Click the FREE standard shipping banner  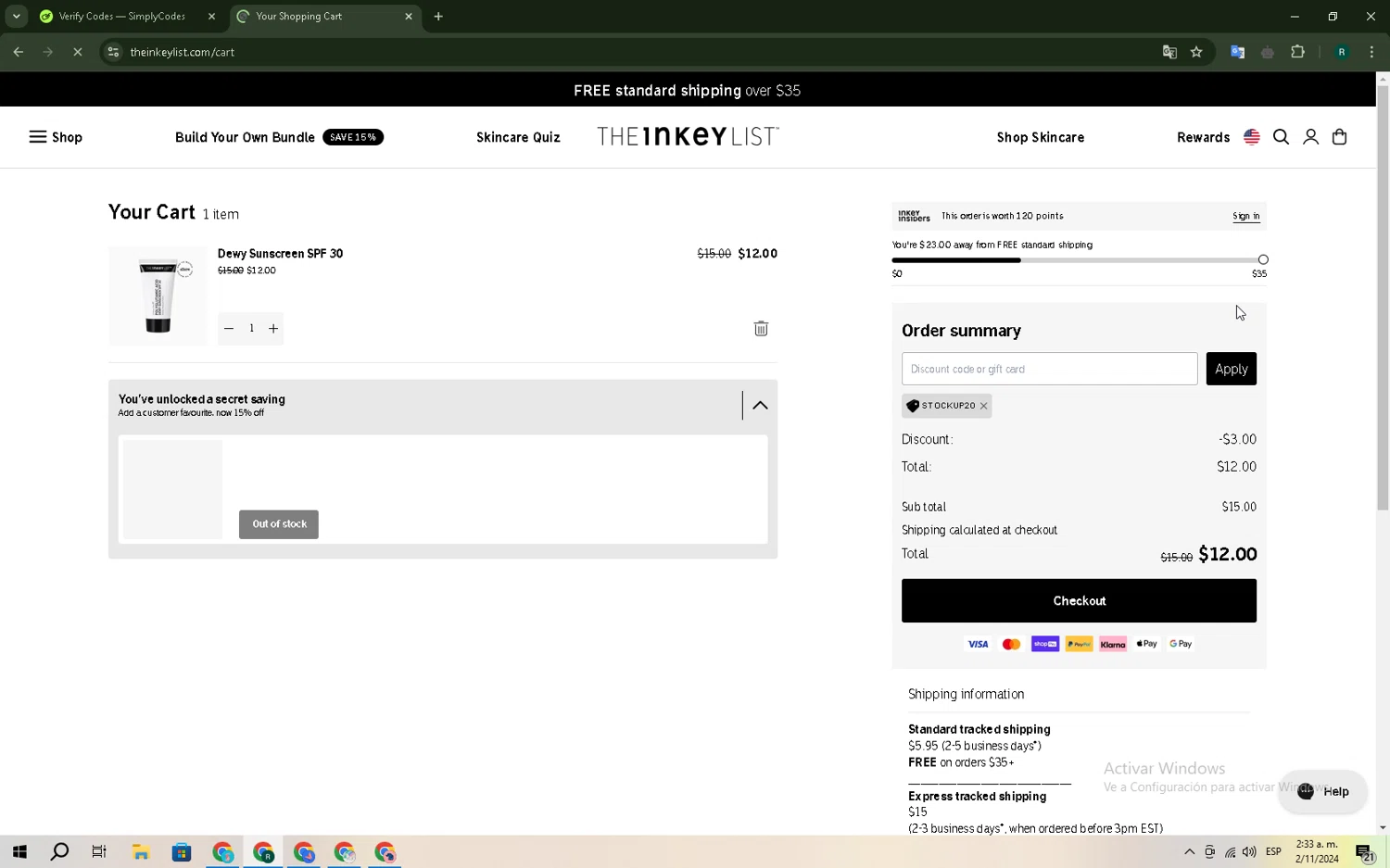tap(687, 91)
